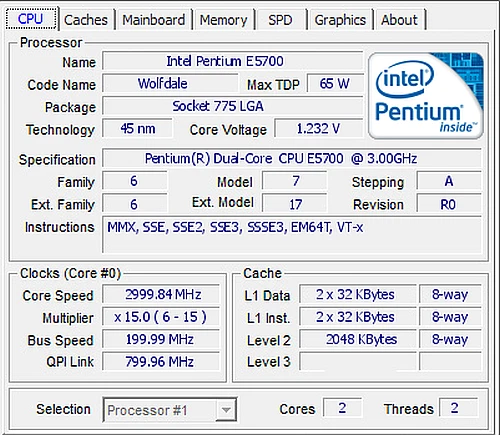Click the Revision value R0

(x=449, y=204)
